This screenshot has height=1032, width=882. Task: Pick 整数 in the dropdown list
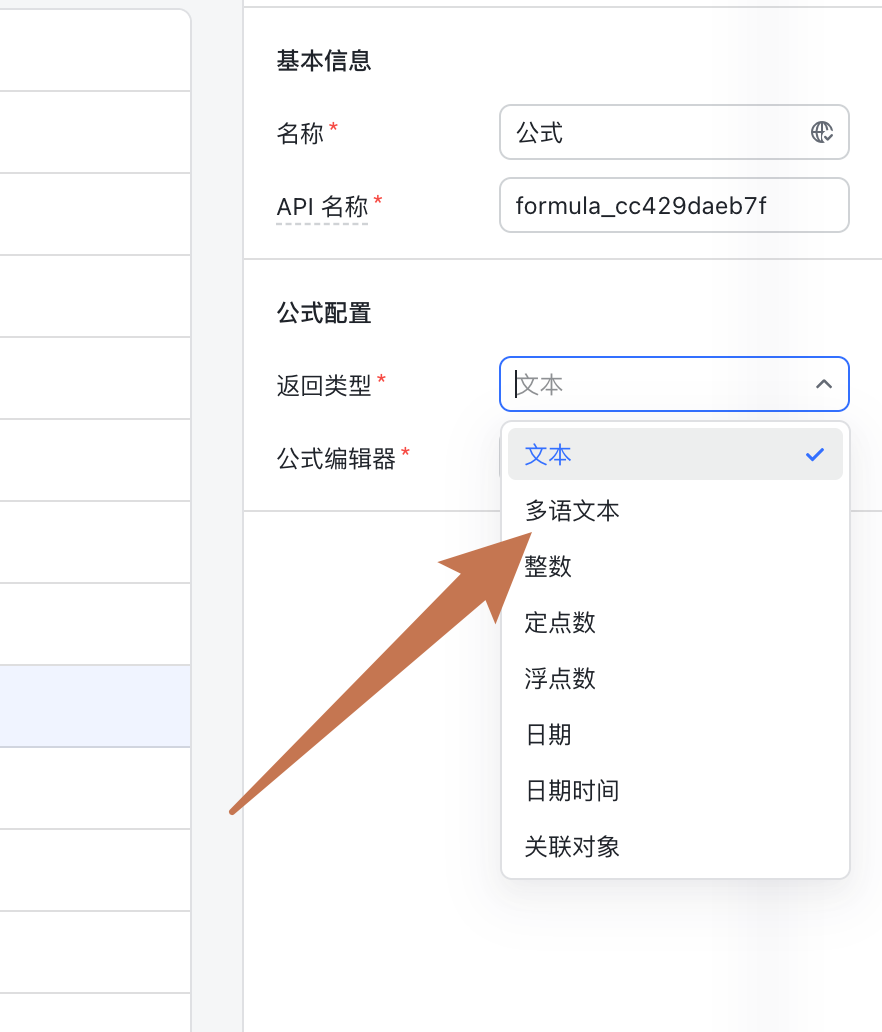(x=675, y=567)
